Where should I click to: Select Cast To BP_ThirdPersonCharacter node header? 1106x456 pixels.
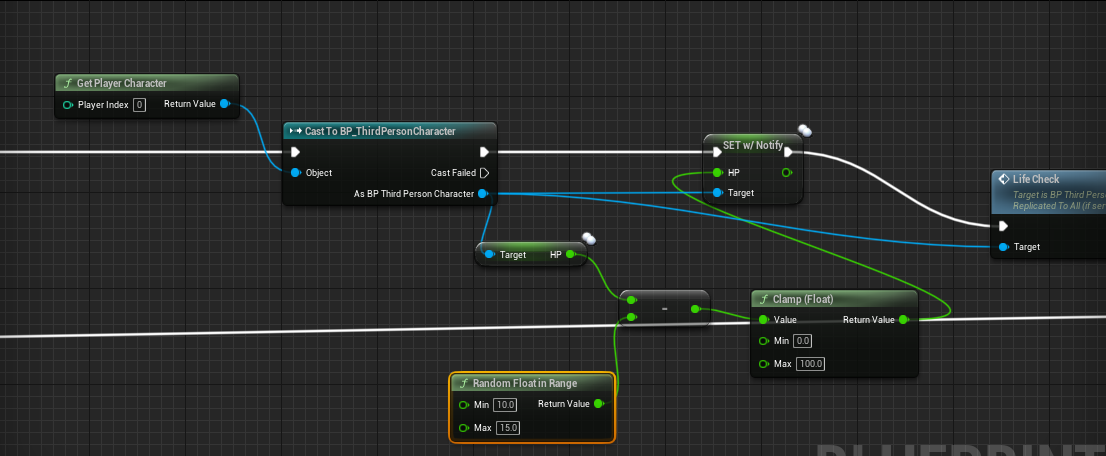pos(389,131)
